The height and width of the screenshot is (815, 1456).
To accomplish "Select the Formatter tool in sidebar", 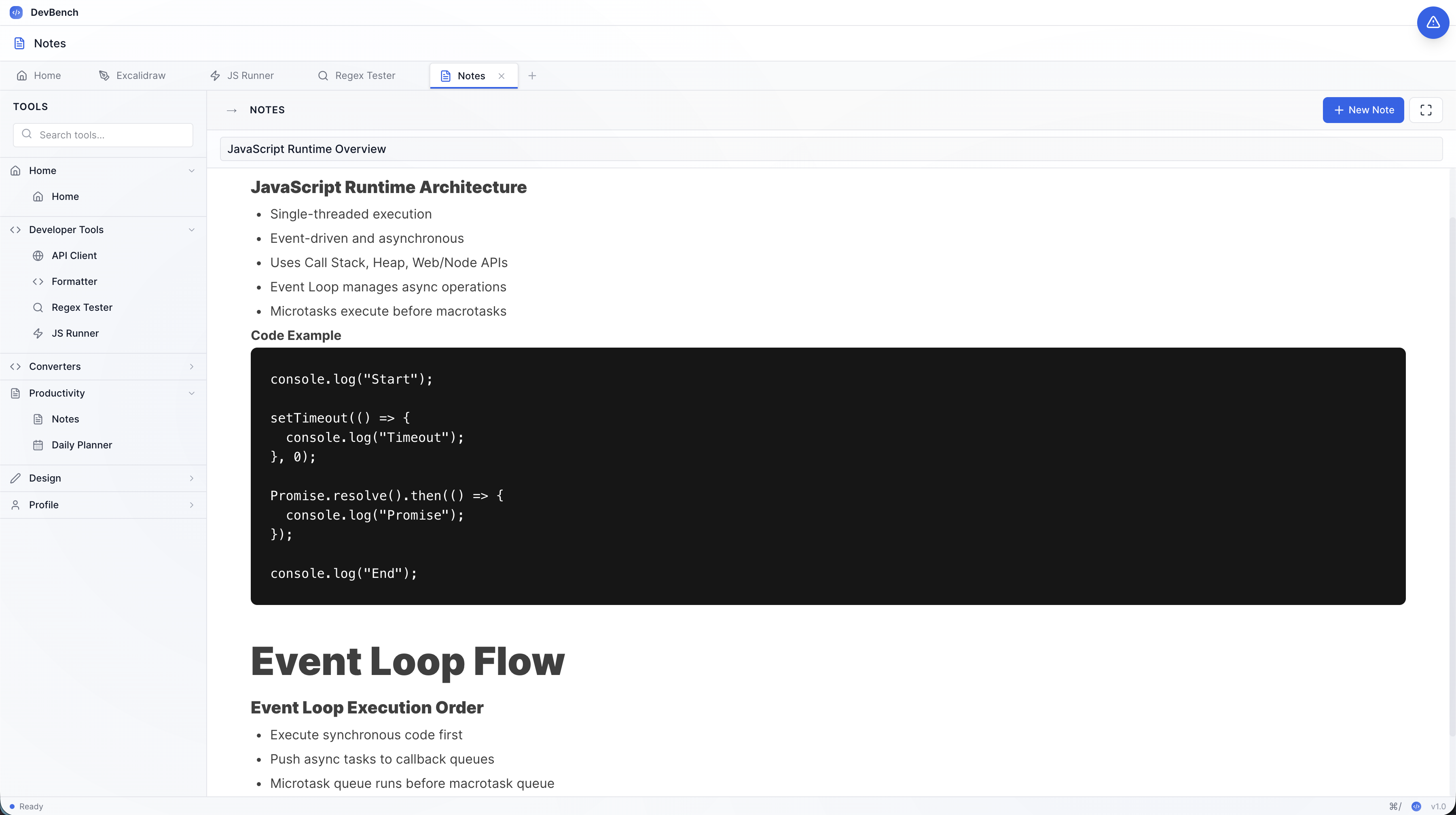I will (x=74, y=281).
